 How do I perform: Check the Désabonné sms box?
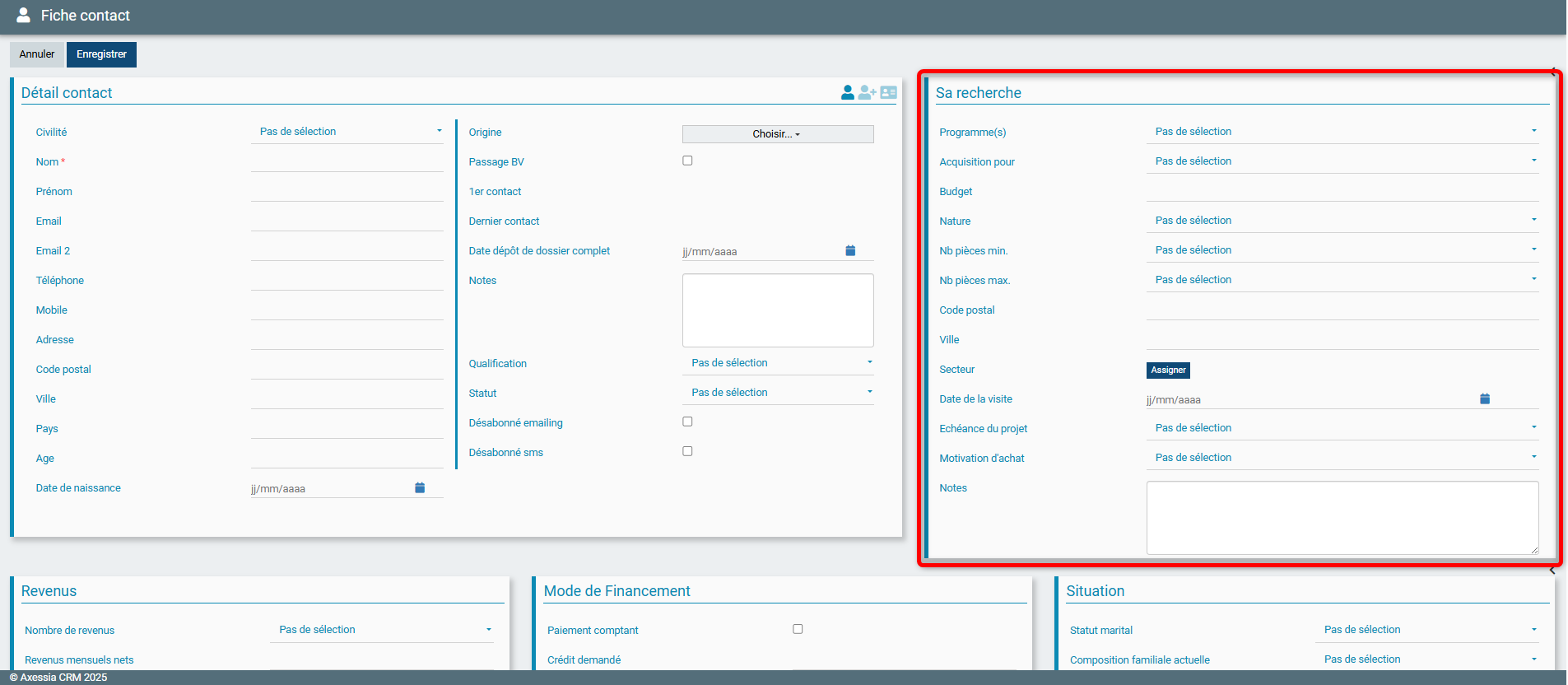click(x=687, y=452)
